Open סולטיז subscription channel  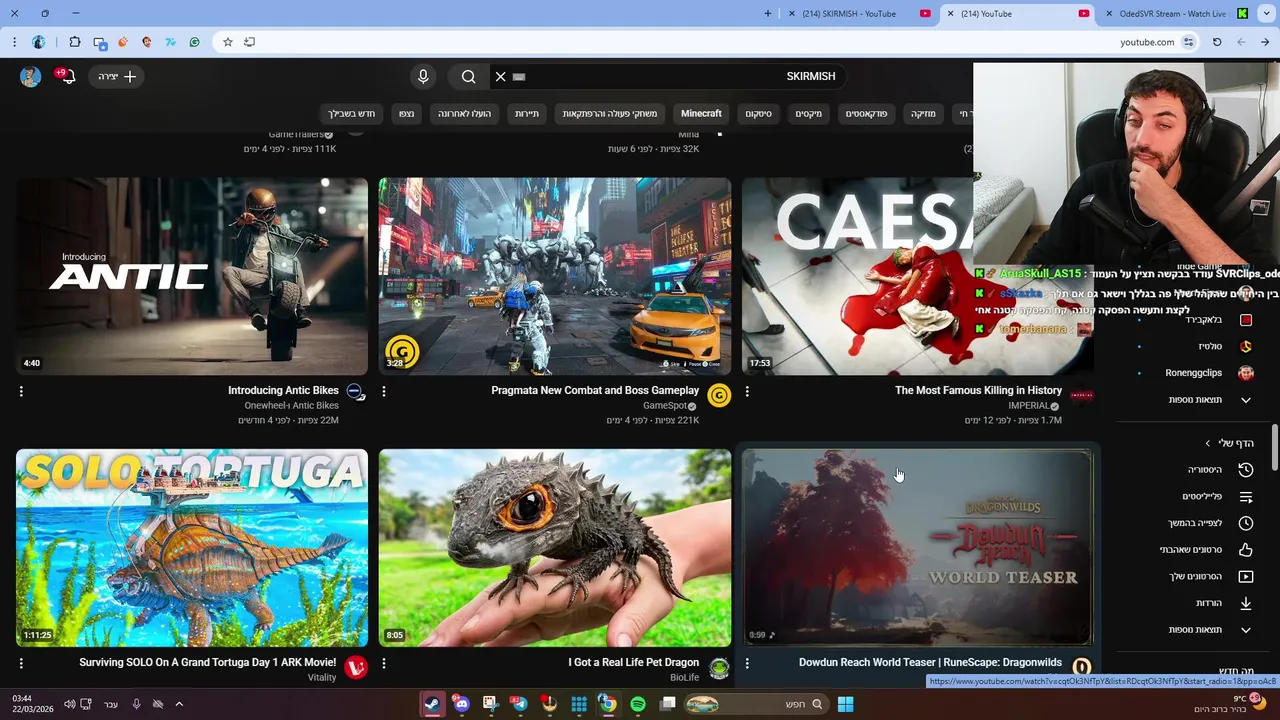coord(1225,346)
